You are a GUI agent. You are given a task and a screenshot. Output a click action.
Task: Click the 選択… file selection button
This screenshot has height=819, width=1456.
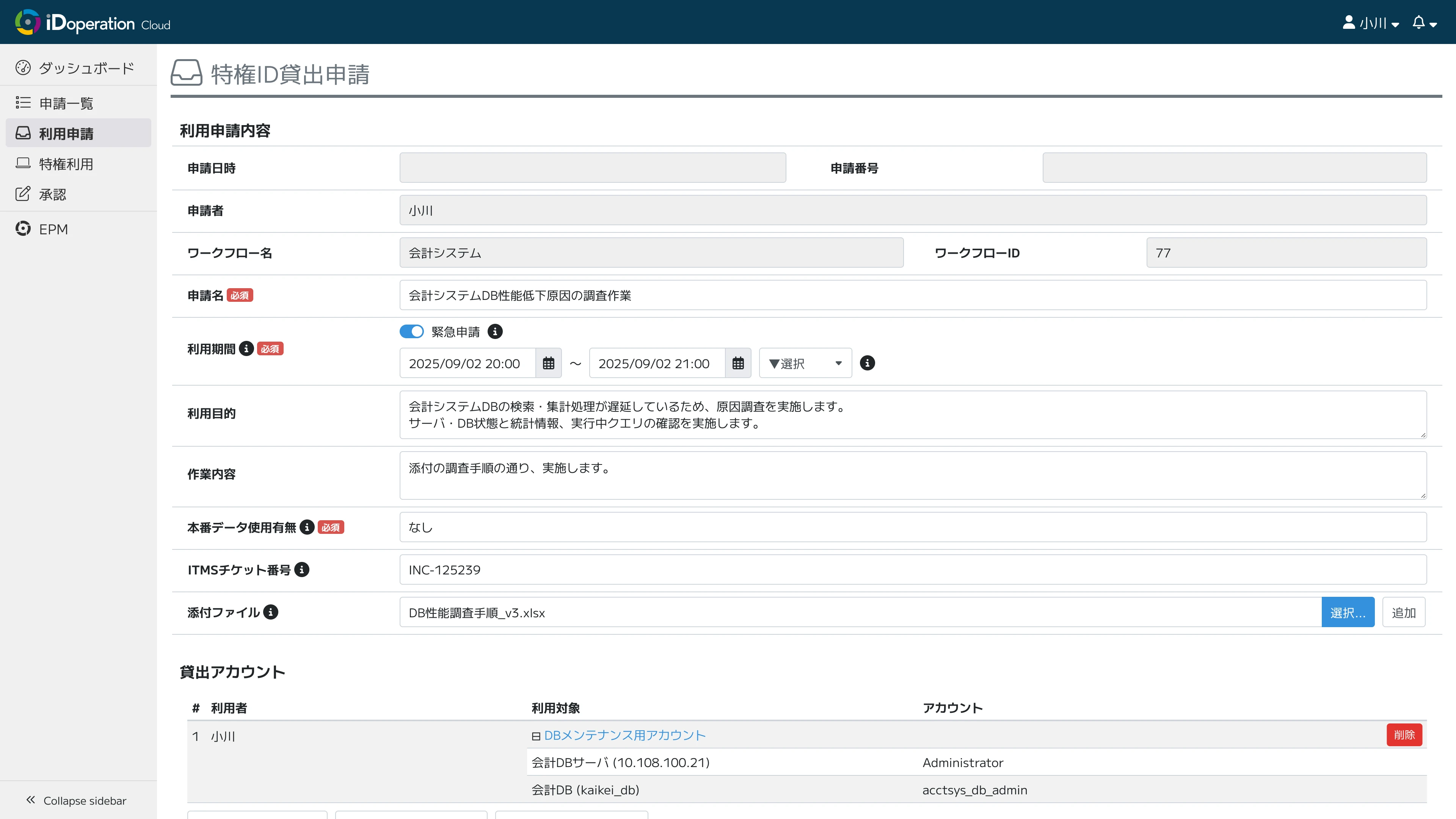1349,612
